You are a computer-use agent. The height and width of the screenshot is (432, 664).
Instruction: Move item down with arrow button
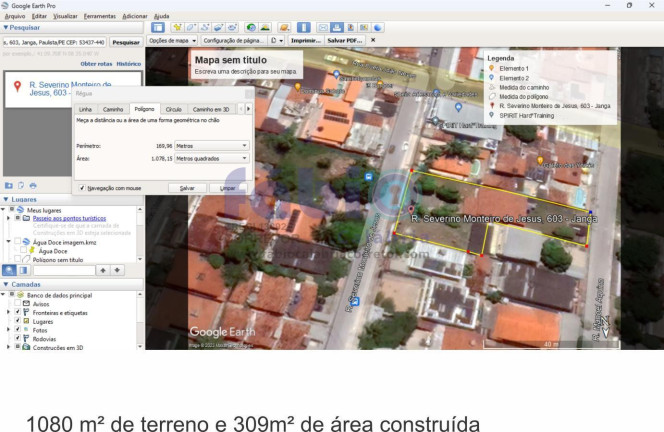pos(117,270)
